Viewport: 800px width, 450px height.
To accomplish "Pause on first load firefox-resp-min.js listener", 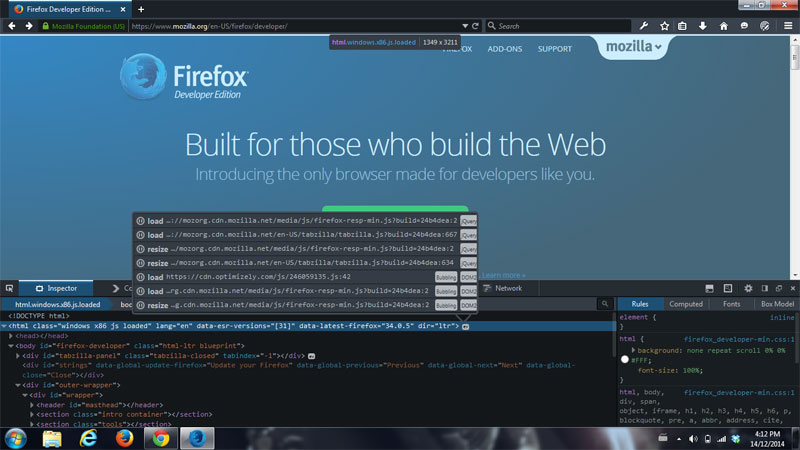I will [140, 221].
